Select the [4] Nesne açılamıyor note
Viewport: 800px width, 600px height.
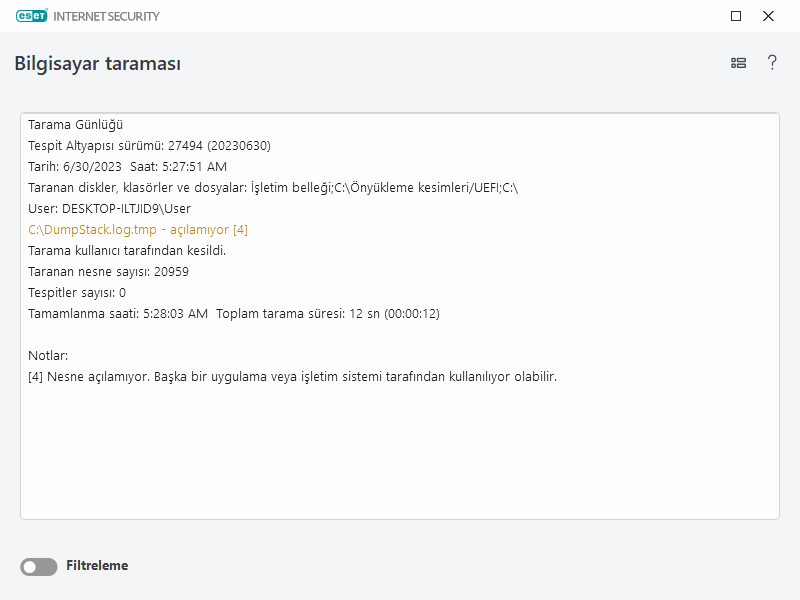point(292,376)
